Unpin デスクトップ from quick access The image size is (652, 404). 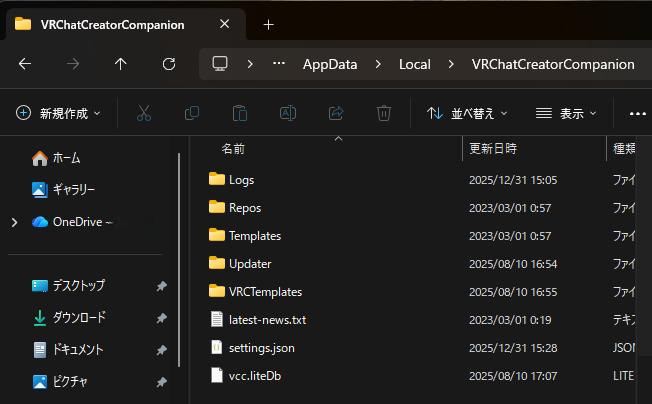[x=161, y=286]
